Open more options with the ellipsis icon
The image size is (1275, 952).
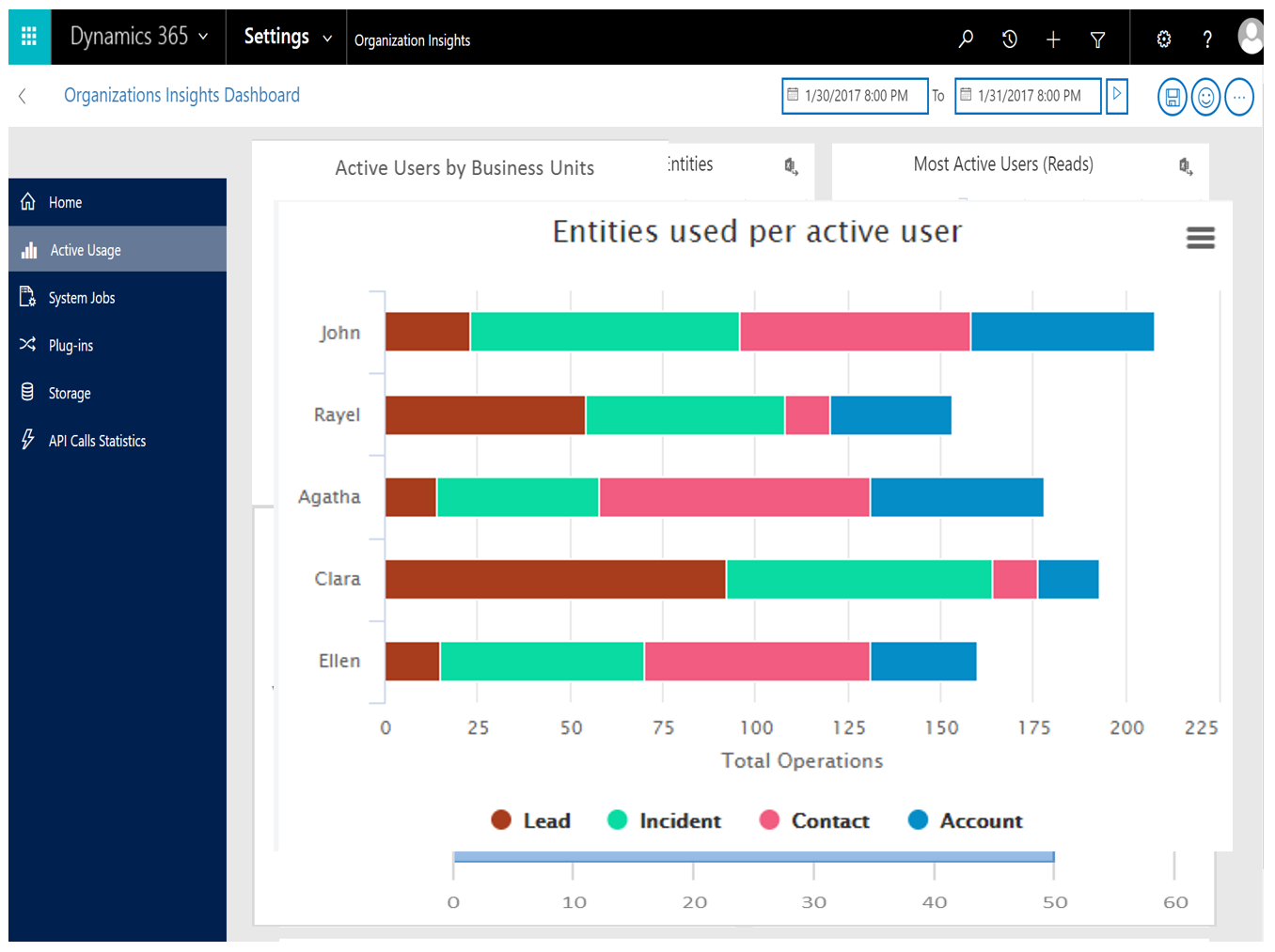coord(1239,97)
